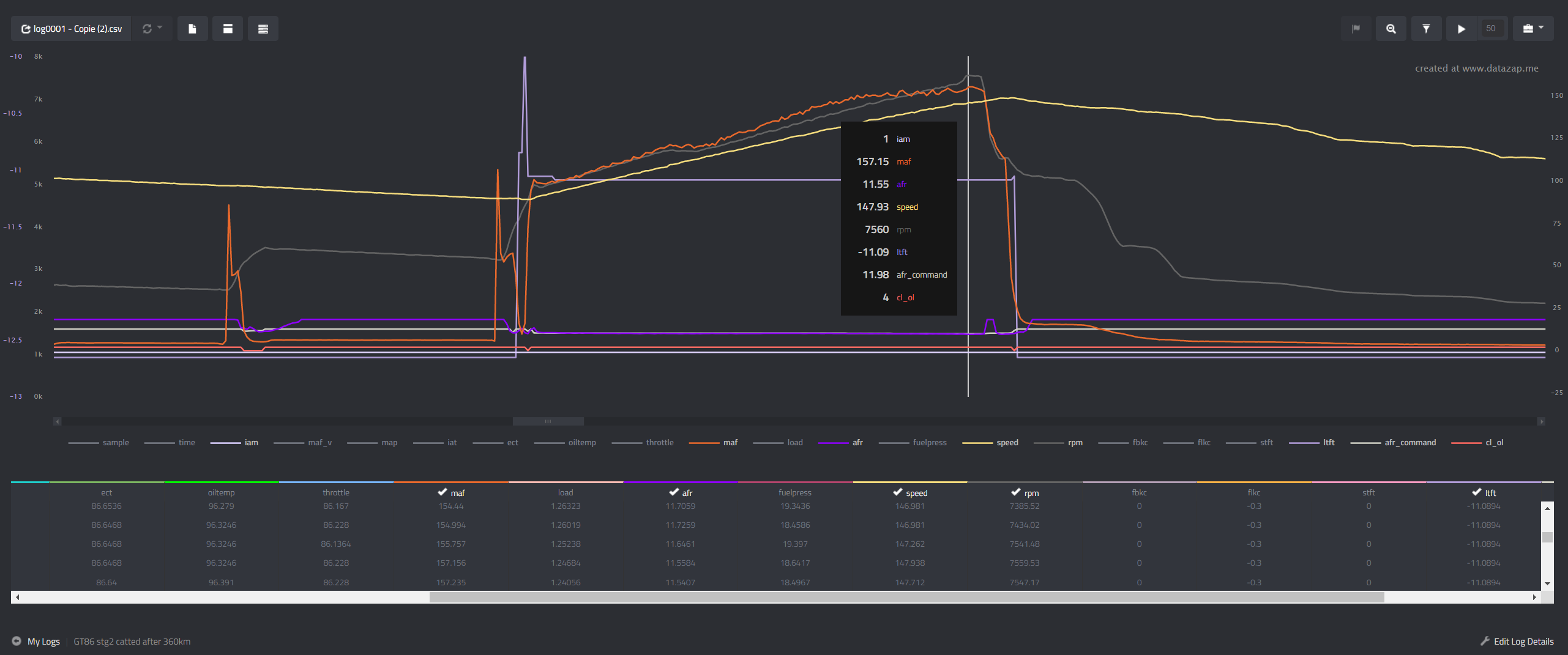The height and width of the screenshot is (655, 1568).
Task: Toggle the throttle series in chart legend
Action: [x=659, y=442]
